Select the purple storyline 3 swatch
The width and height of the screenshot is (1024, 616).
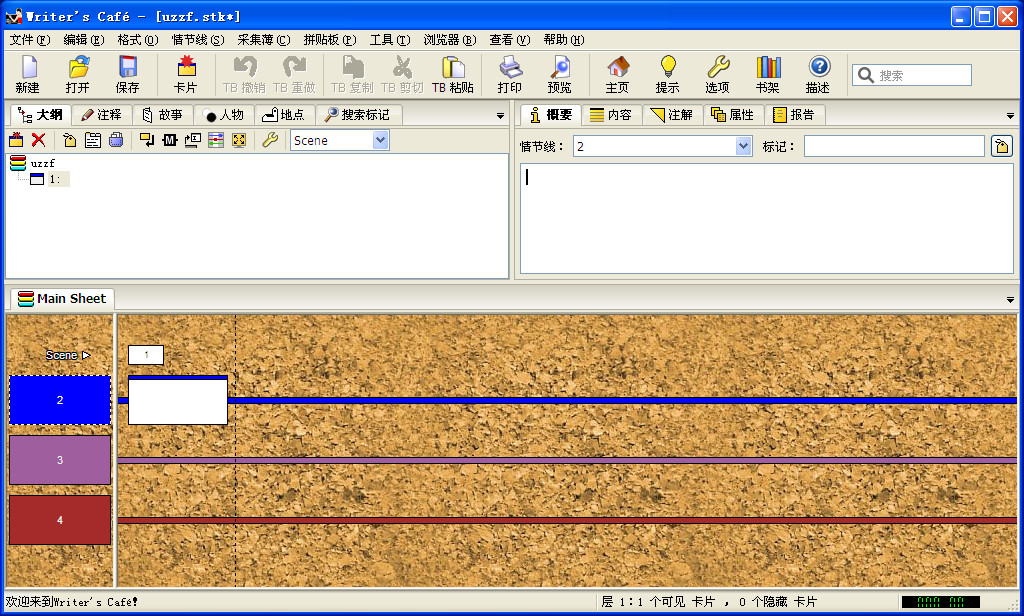[x=60, y=460]
